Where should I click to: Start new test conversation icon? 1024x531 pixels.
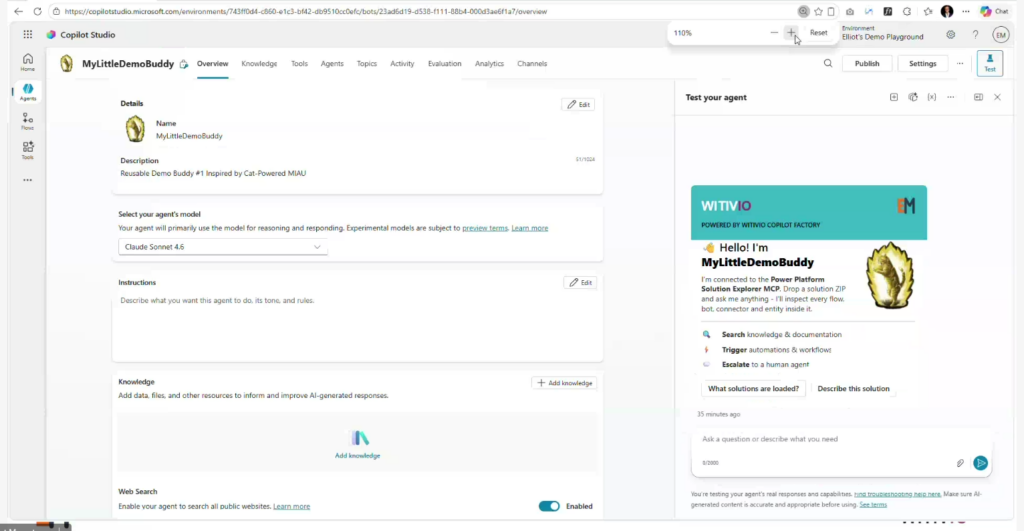pyautogui.click(x=893, y=97)
